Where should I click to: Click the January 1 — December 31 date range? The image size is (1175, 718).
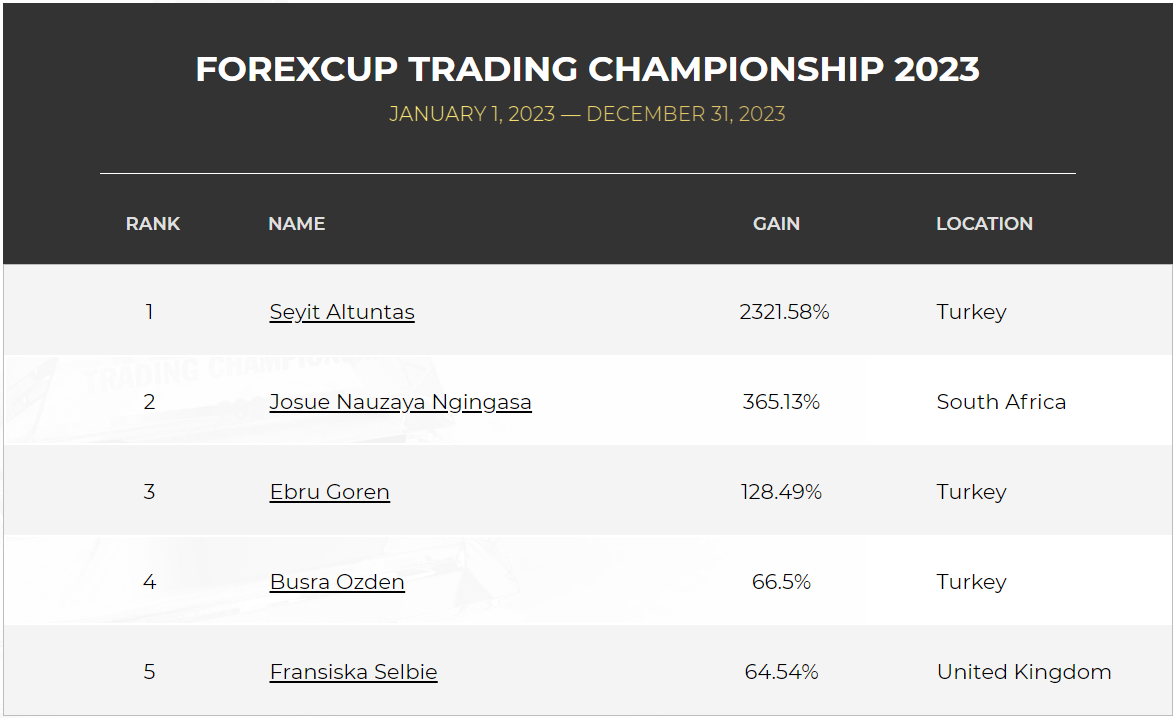point(588,114)
